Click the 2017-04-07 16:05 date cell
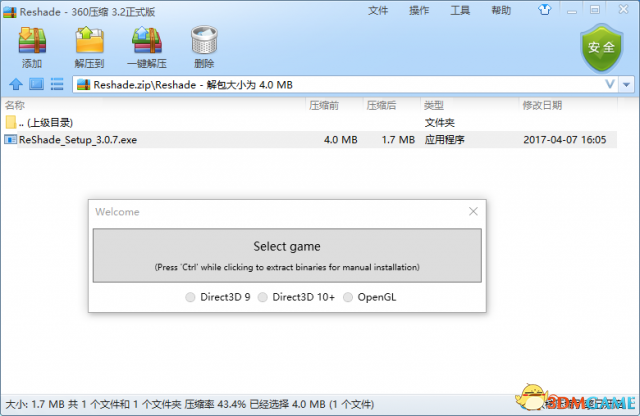The image size is (640, 416). [564, 140]
